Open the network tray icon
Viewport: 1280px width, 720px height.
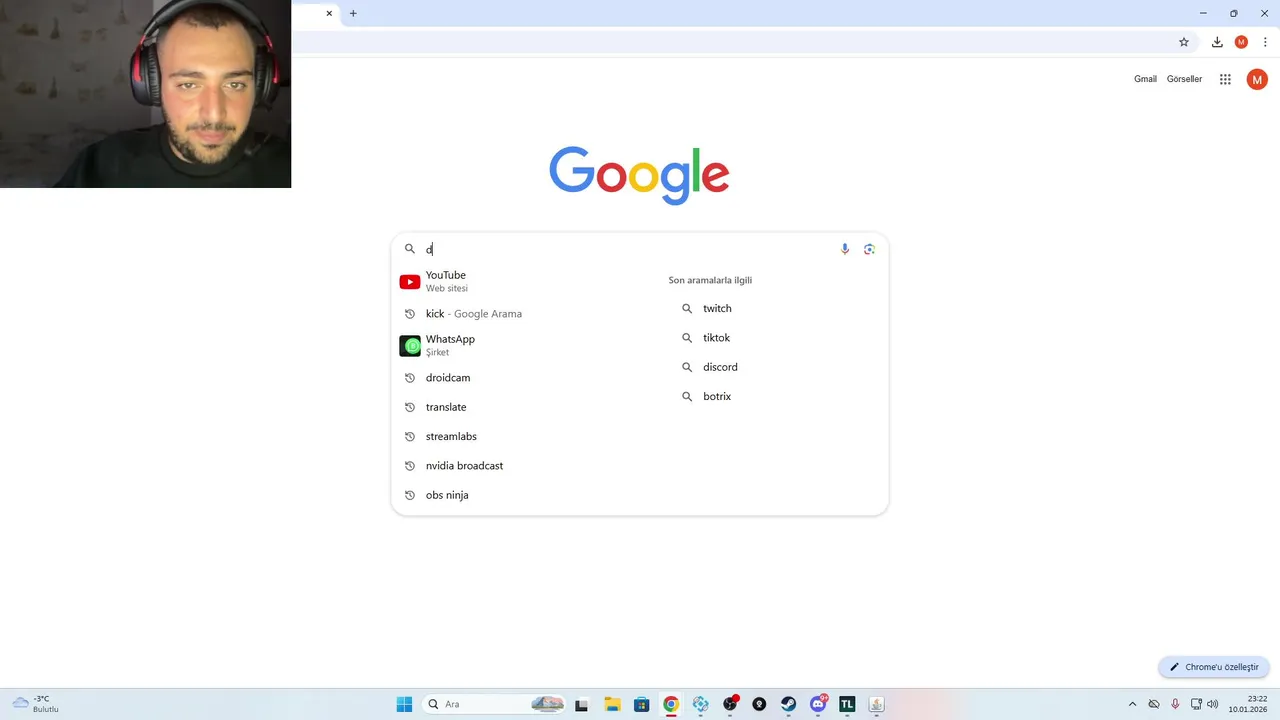coord(1196,704)
